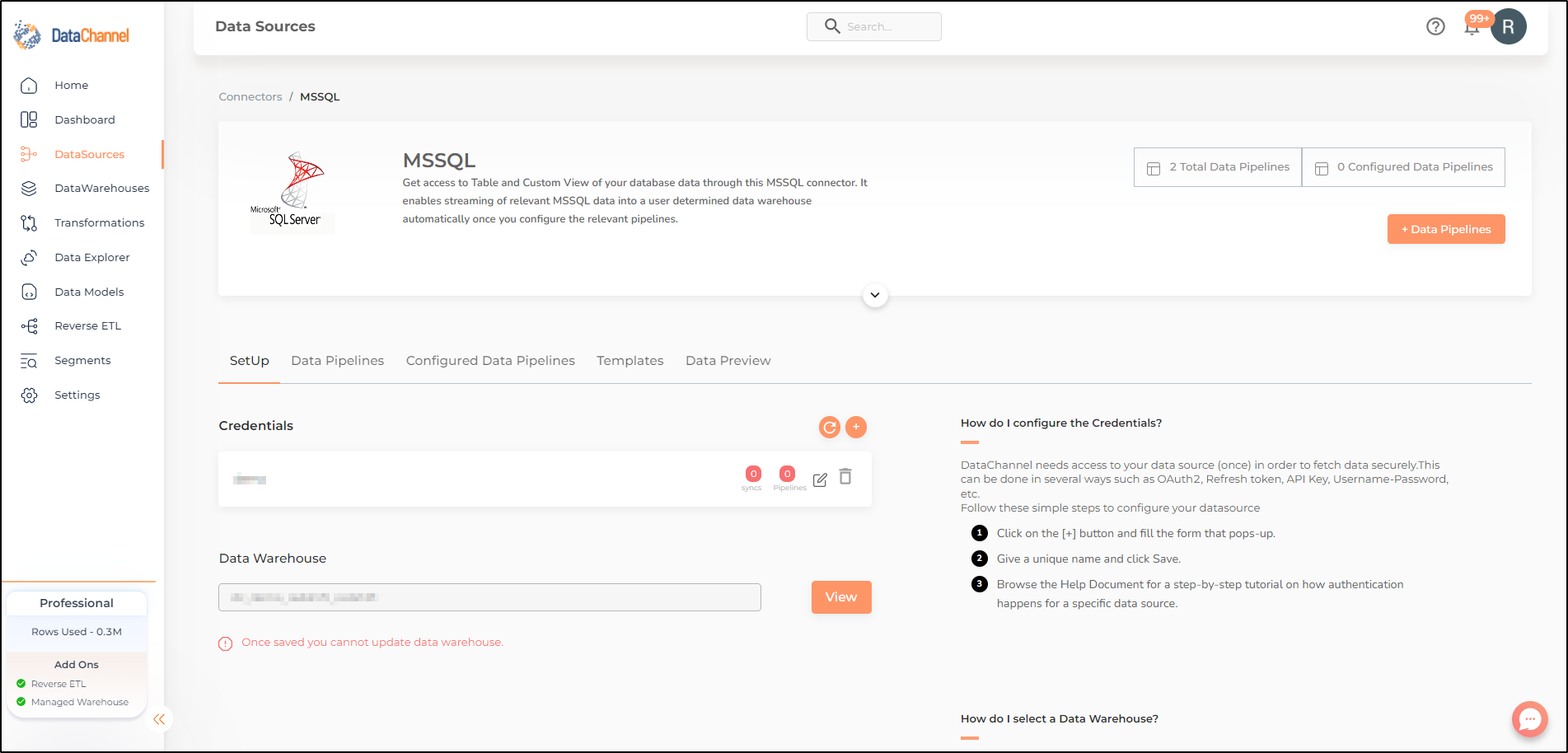Click the DataChannel logo
The height and width of the screenshot is (753, 1568).
(x=72, y=35)
